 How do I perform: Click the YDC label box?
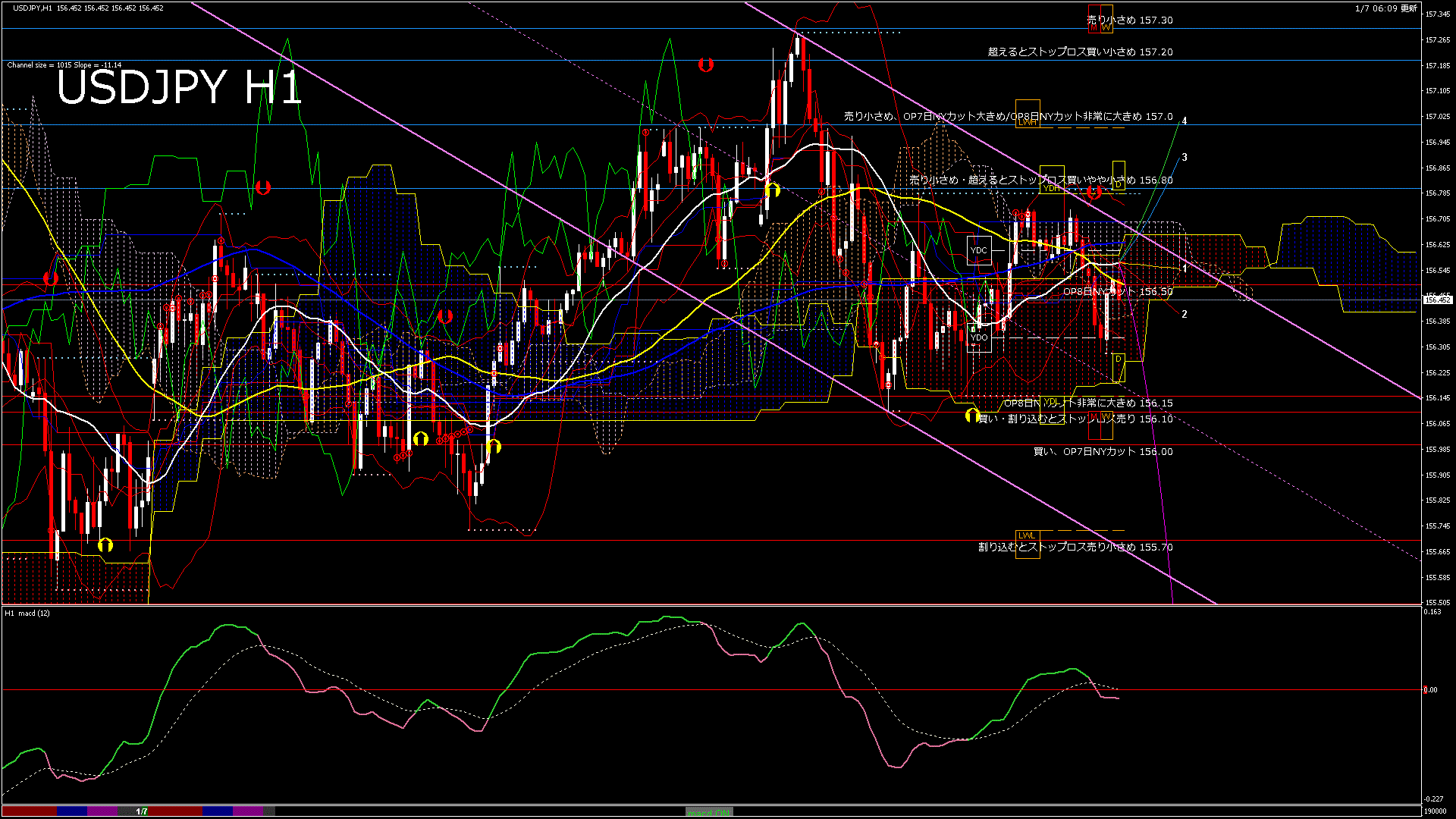pos(979,250)
